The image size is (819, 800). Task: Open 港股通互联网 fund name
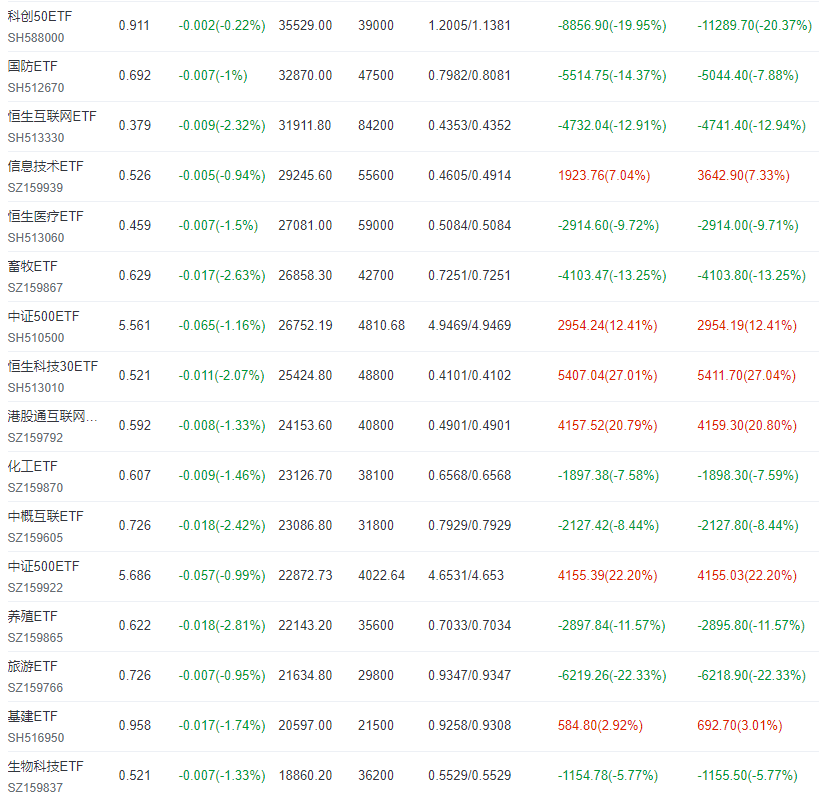(52, 417)
